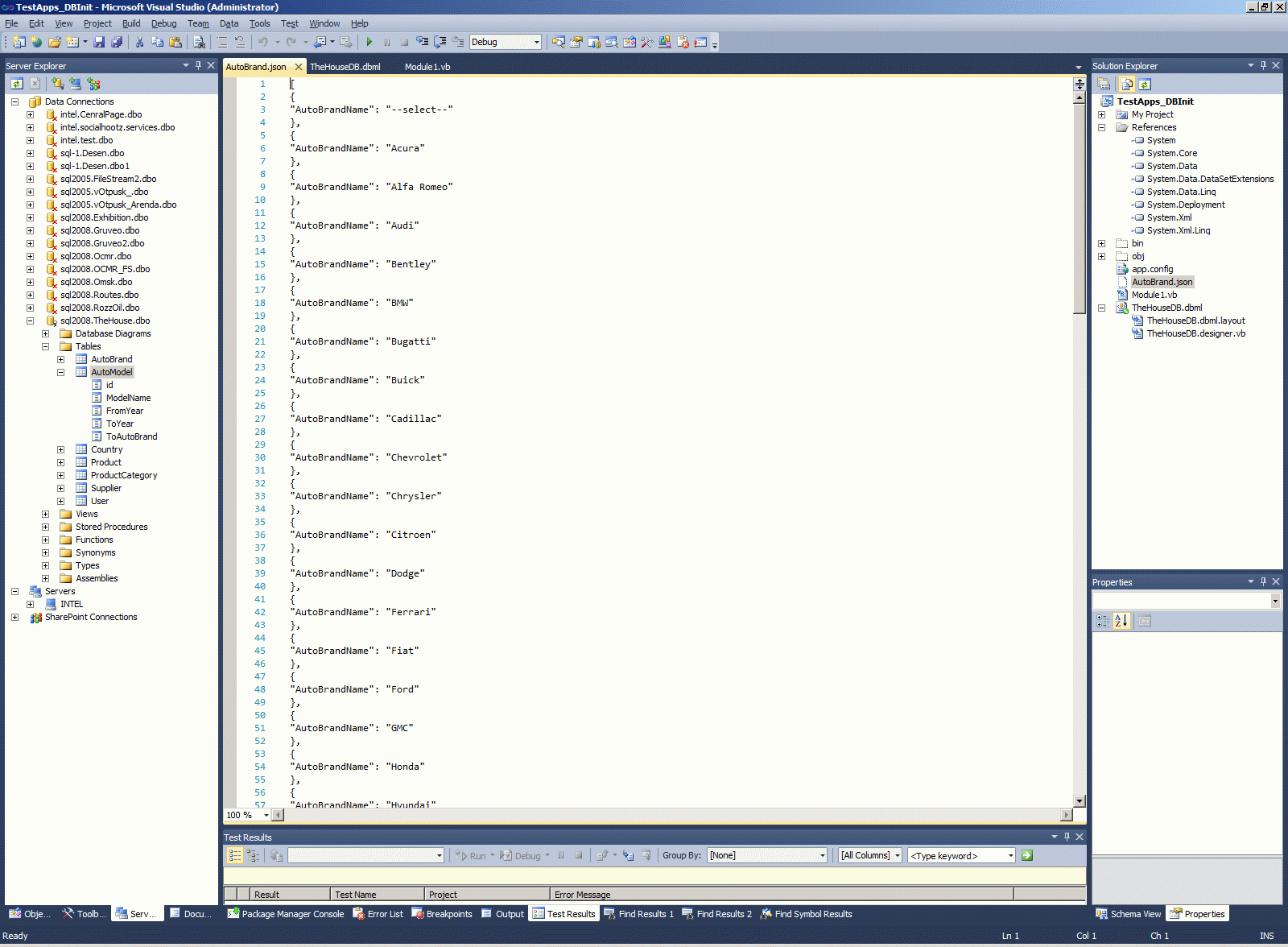The image size is (1288, 947).
Task: Expand the bin folder in Solution Explorer
Action: click(1101, 243)
